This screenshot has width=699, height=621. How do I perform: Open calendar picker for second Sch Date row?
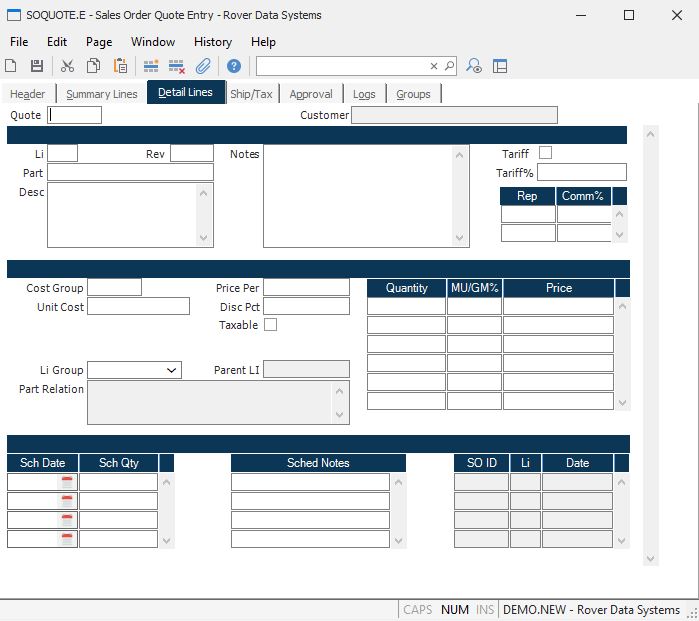coord(68,501)
